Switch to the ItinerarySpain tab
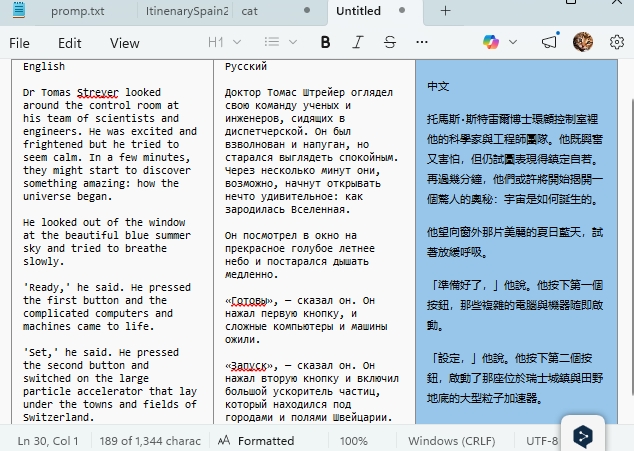The height and width of the screenshot is (451, 634). click(x=187, y=11)
